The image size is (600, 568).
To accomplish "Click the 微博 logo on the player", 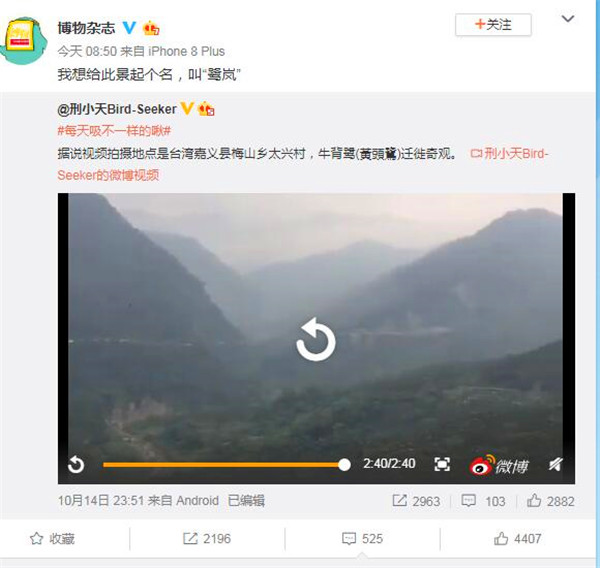I will (499, 465).
